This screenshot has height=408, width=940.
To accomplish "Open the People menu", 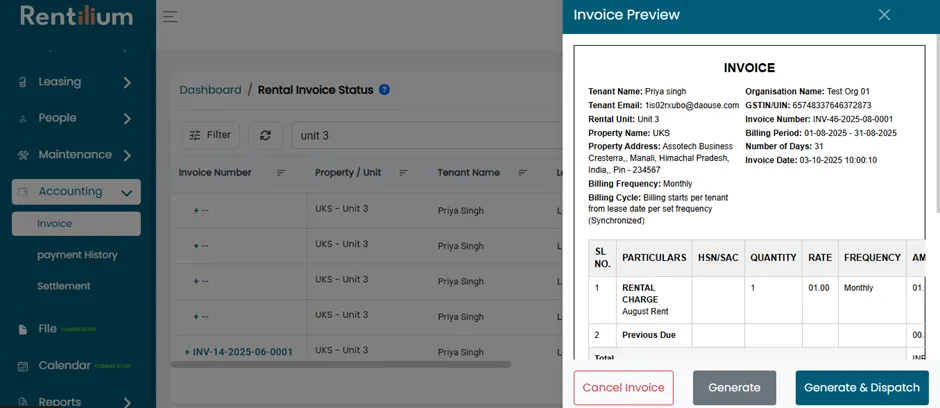I will (x=76, y=119).
